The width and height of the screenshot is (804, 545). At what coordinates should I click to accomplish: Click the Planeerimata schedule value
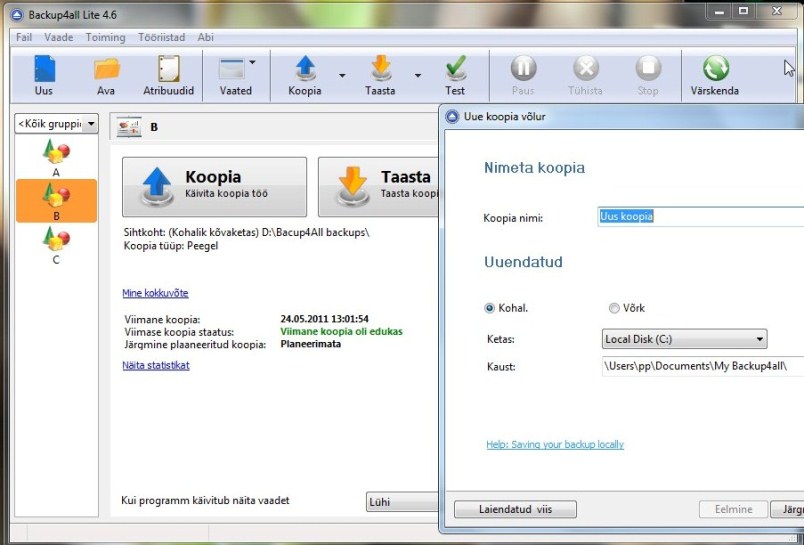point(310,344)
